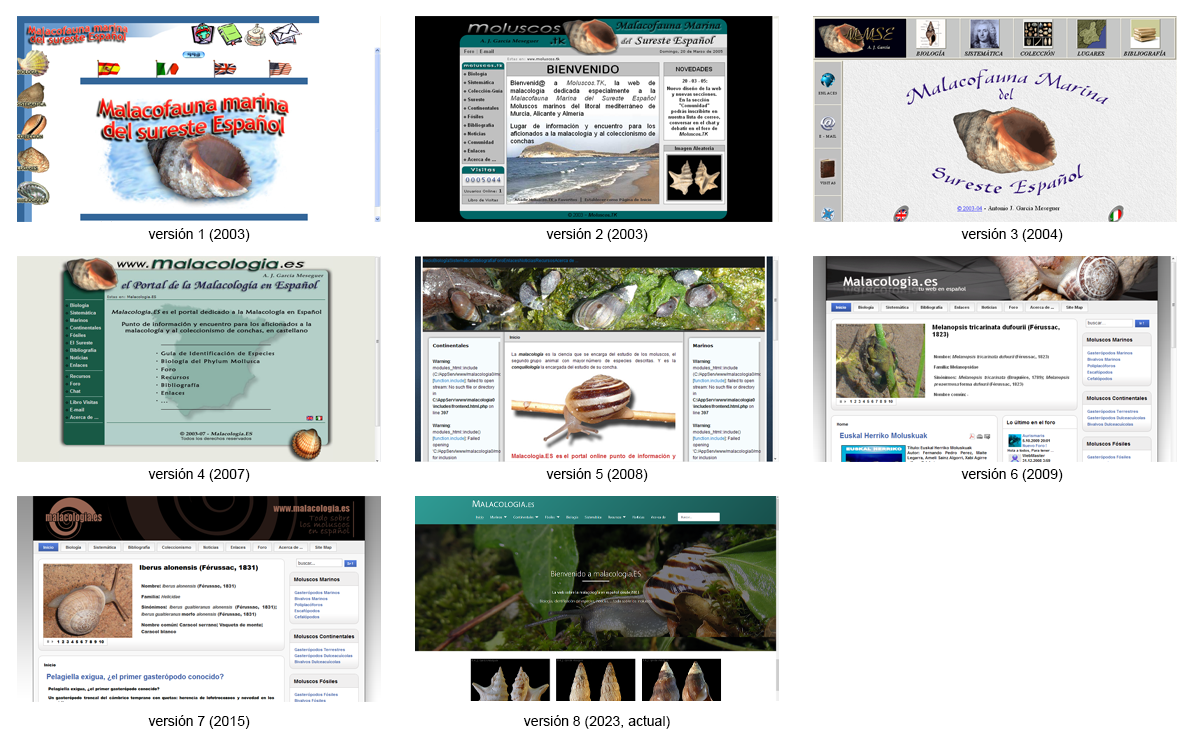Click the middle shell photo below versión 8 banner

(x=595, y=680)
